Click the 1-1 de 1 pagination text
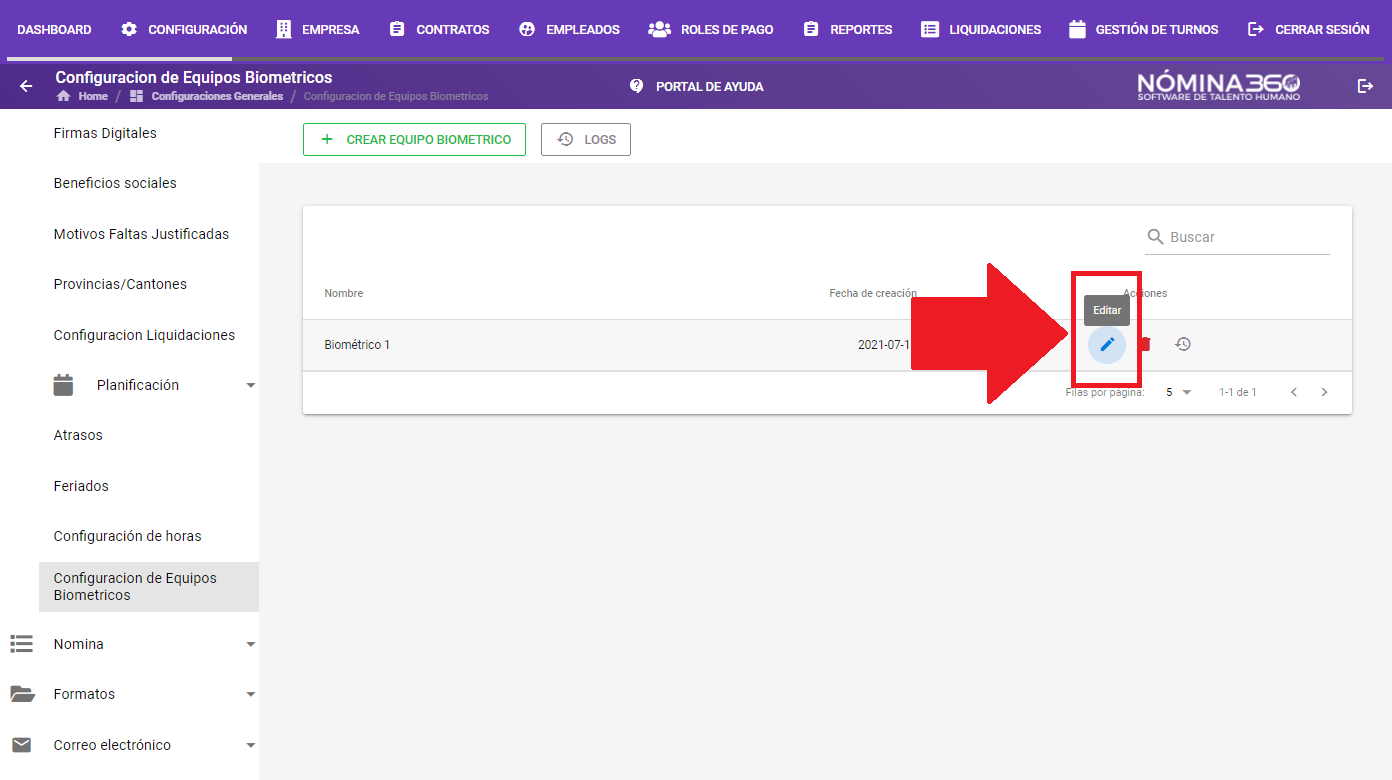 [1238, 392]
